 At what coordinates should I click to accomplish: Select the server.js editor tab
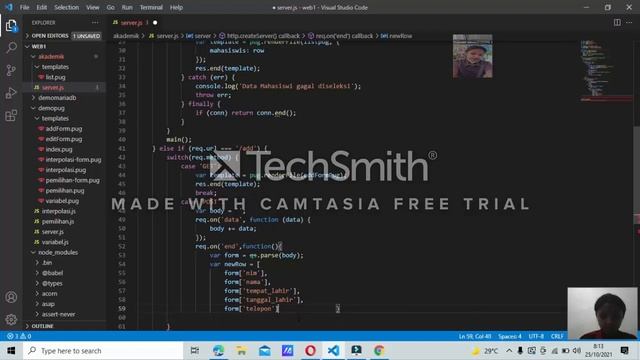coord(135,23)
